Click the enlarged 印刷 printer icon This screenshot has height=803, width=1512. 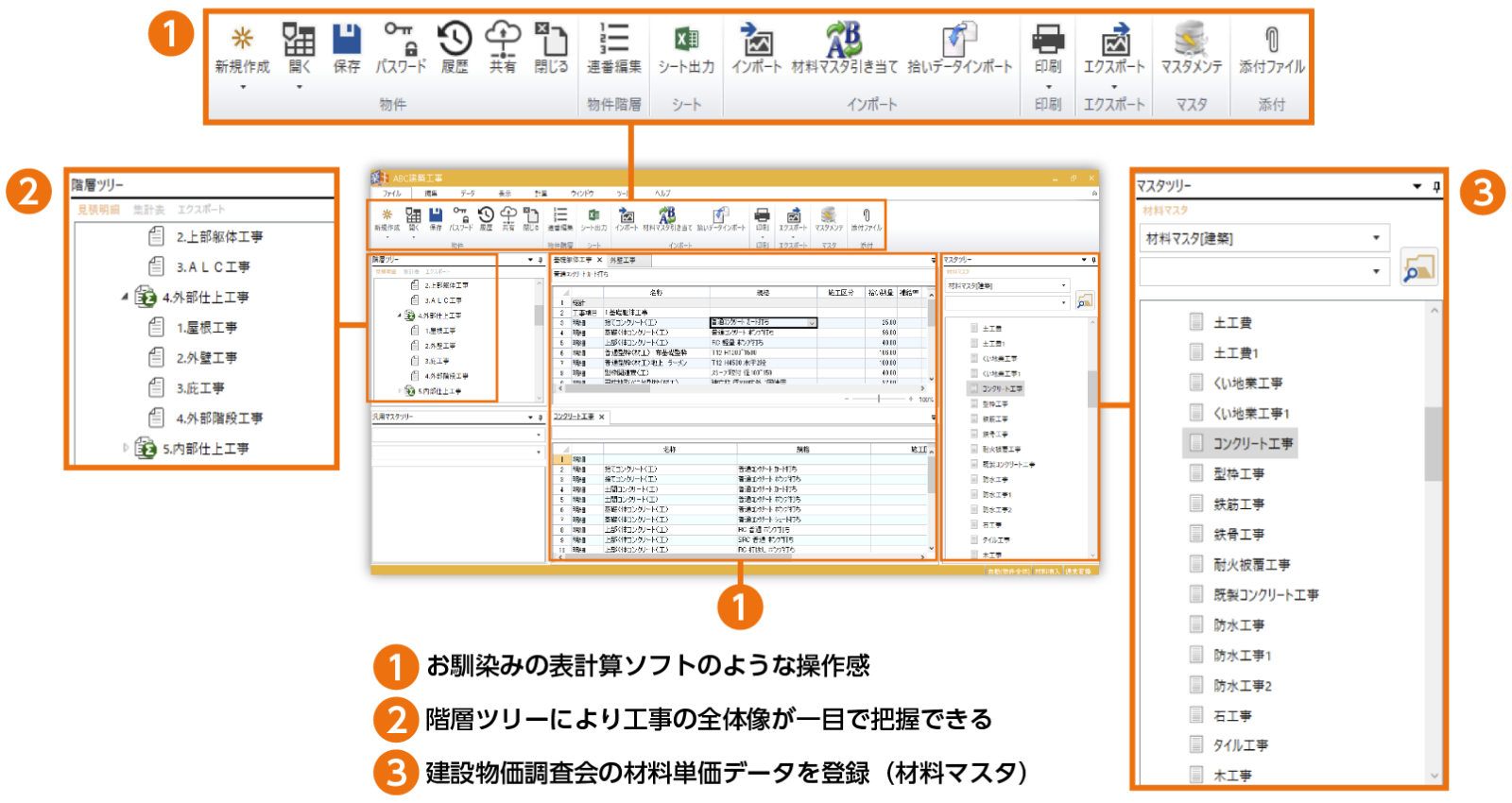1048,40
